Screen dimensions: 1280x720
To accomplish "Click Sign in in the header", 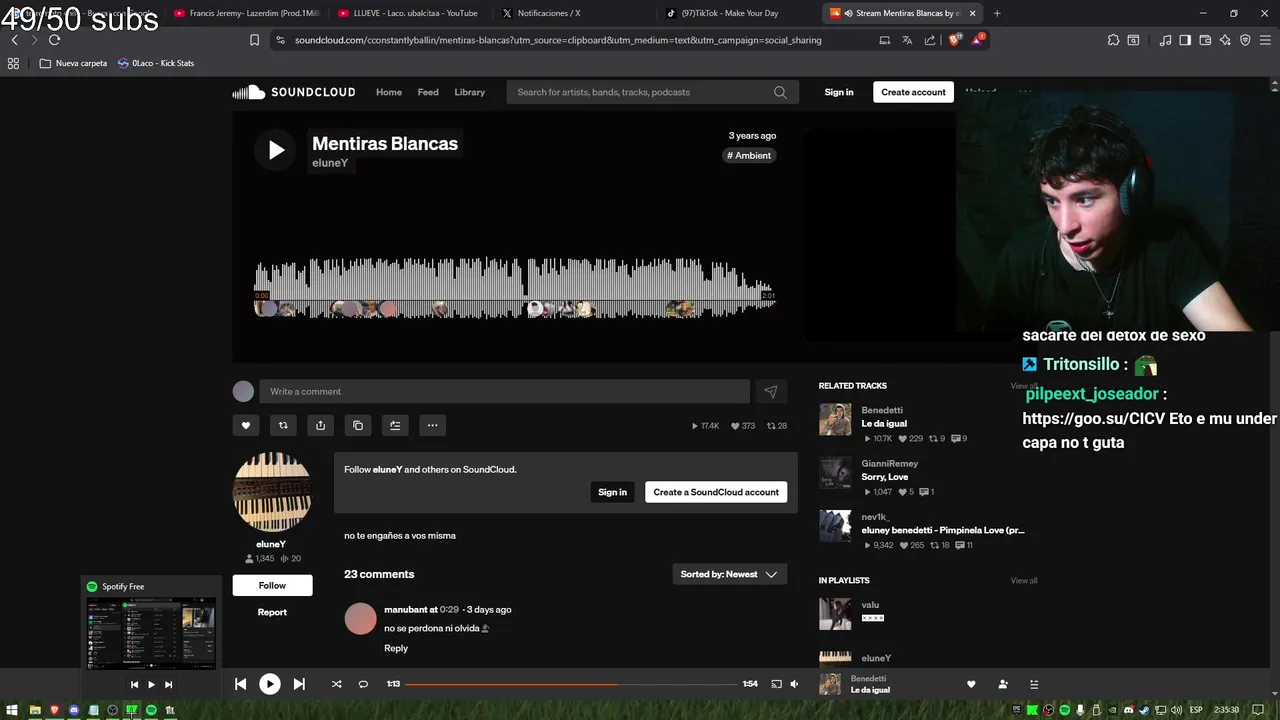I will click(x=839, y=92).
